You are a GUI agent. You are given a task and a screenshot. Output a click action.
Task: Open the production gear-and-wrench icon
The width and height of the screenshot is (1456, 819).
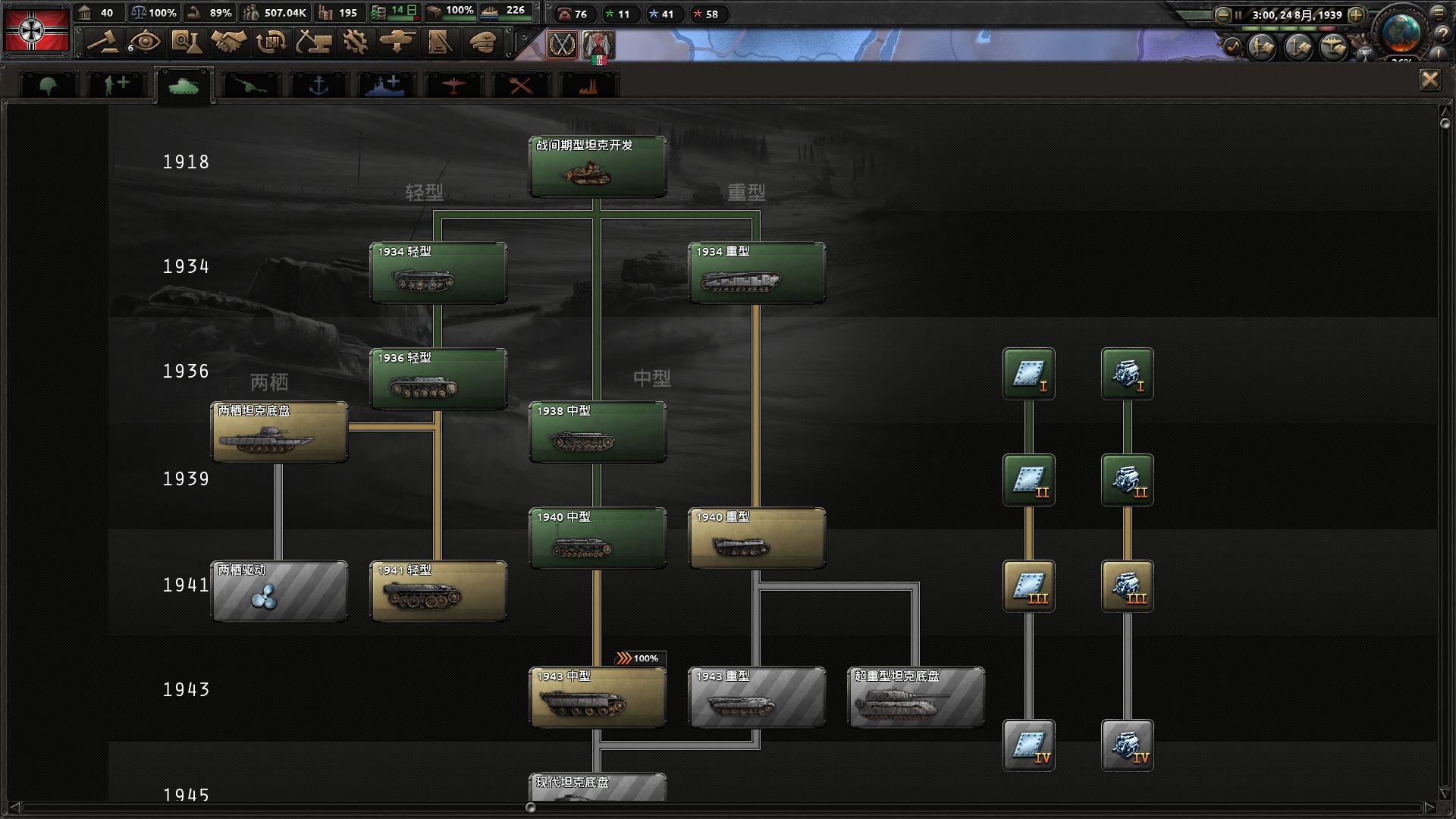(355, 42)
